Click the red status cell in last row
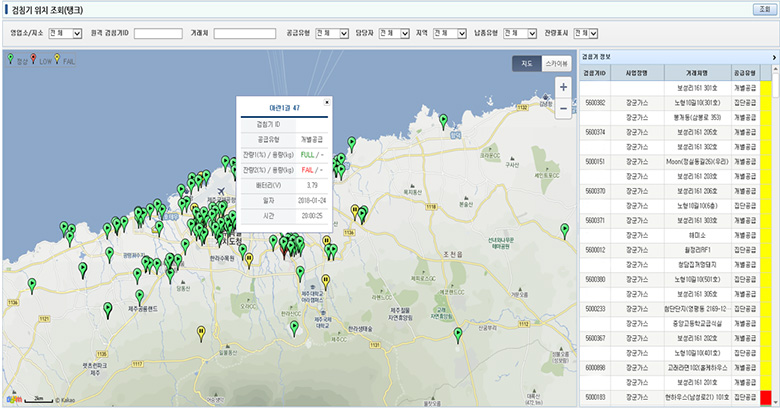This screenshot has height=408, width=780. tap(766, 398)
